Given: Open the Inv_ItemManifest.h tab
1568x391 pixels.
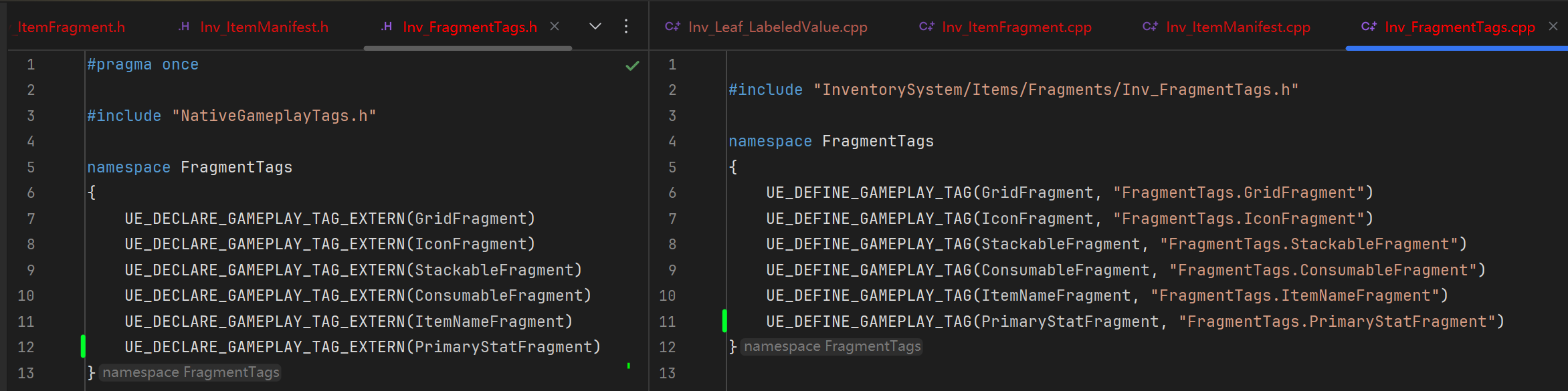Looking at the screenshot, I should 264,27.
